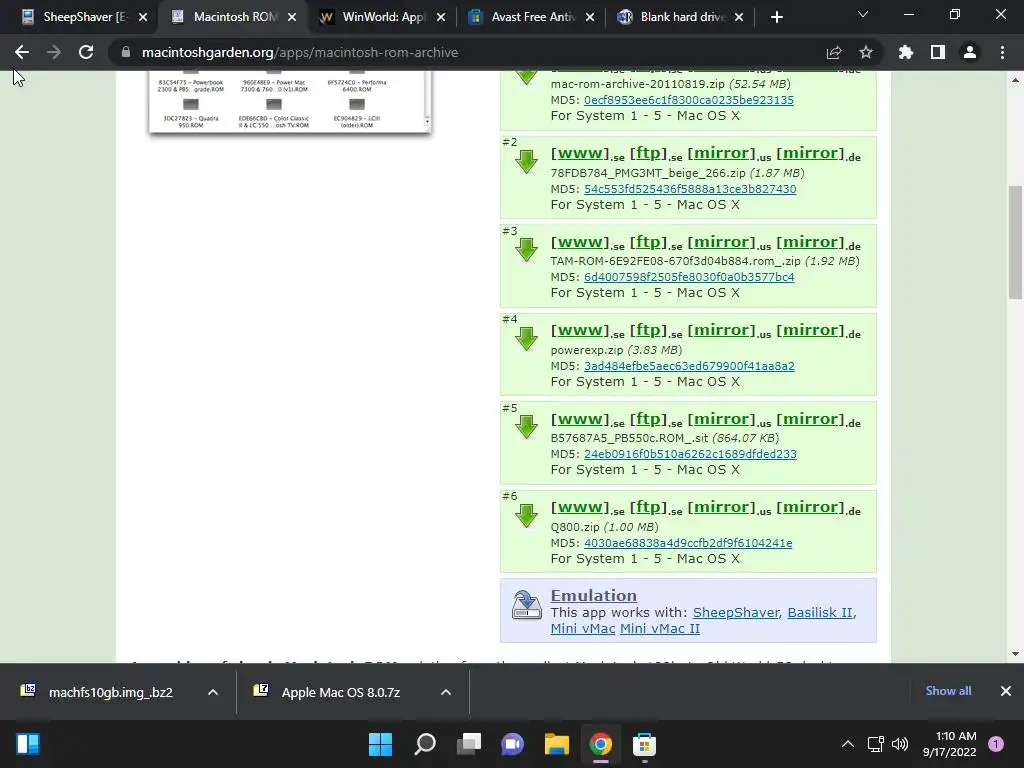
Task: Close the WinWorld tab
Action: click(441, 17)
